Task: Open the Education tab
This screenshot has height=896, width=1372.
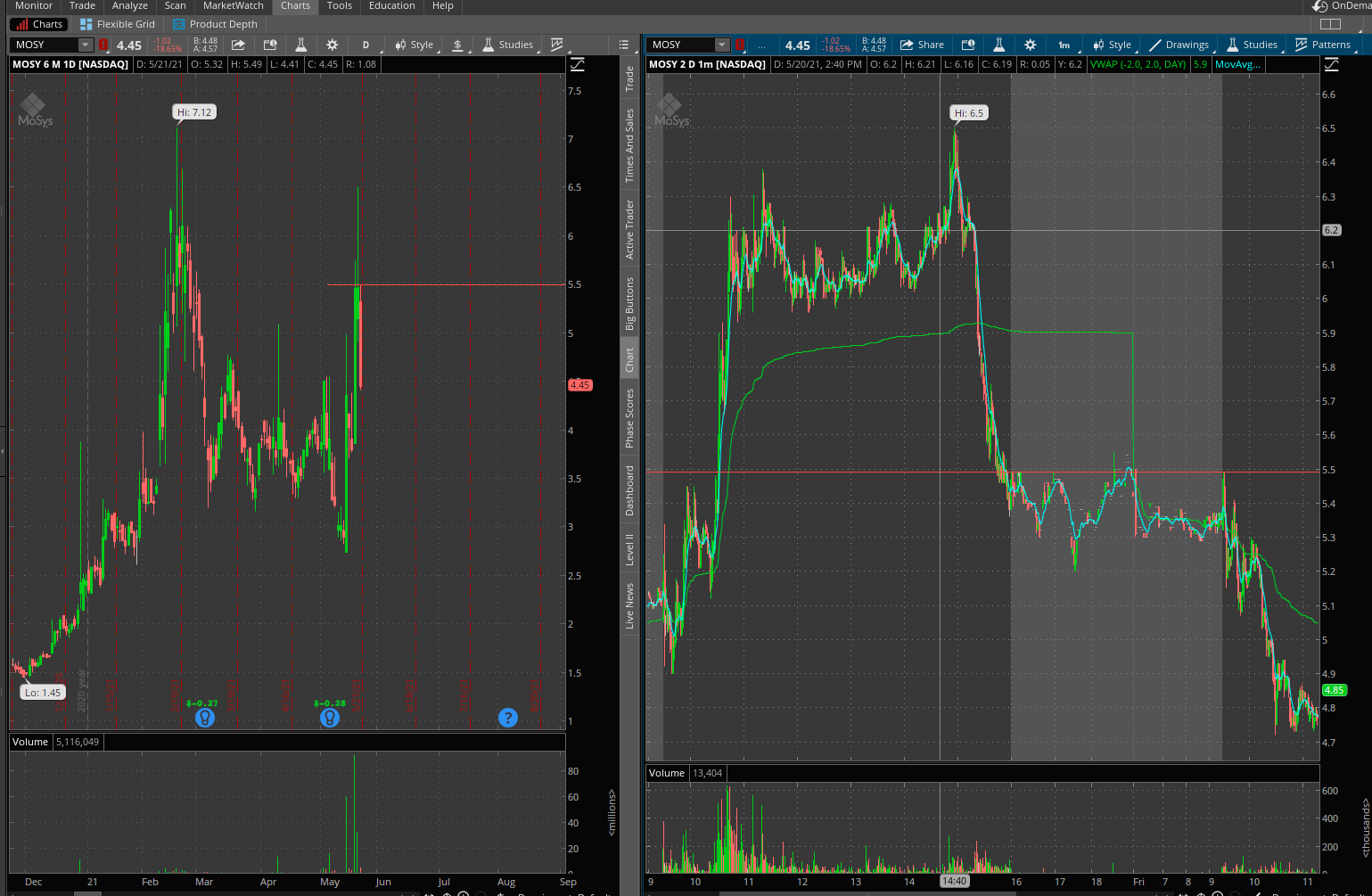Action: click(x=392, y=5)
